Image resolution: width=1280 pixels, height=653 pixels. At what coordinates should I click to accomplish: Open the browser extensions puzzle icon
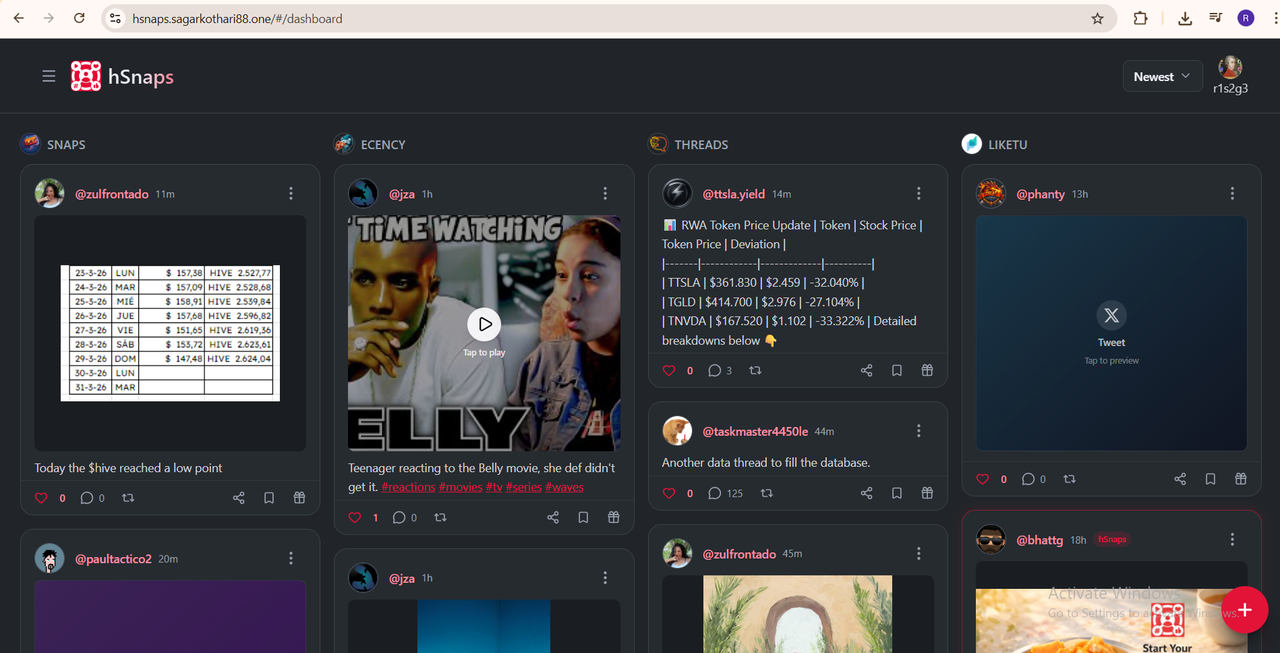point(1141,18)
